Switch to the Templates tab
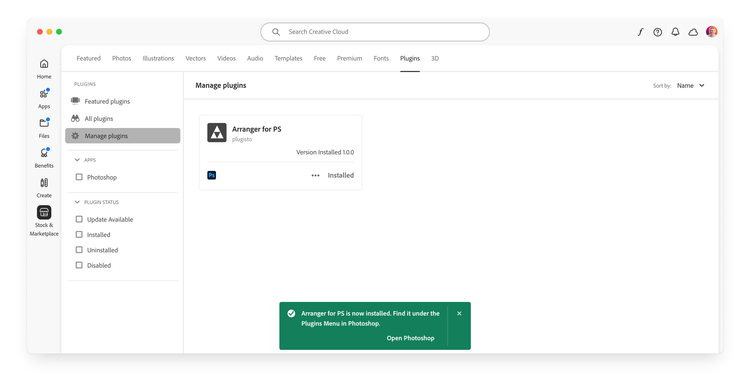Viewport: 750px width, 389px height. [288, 58]
